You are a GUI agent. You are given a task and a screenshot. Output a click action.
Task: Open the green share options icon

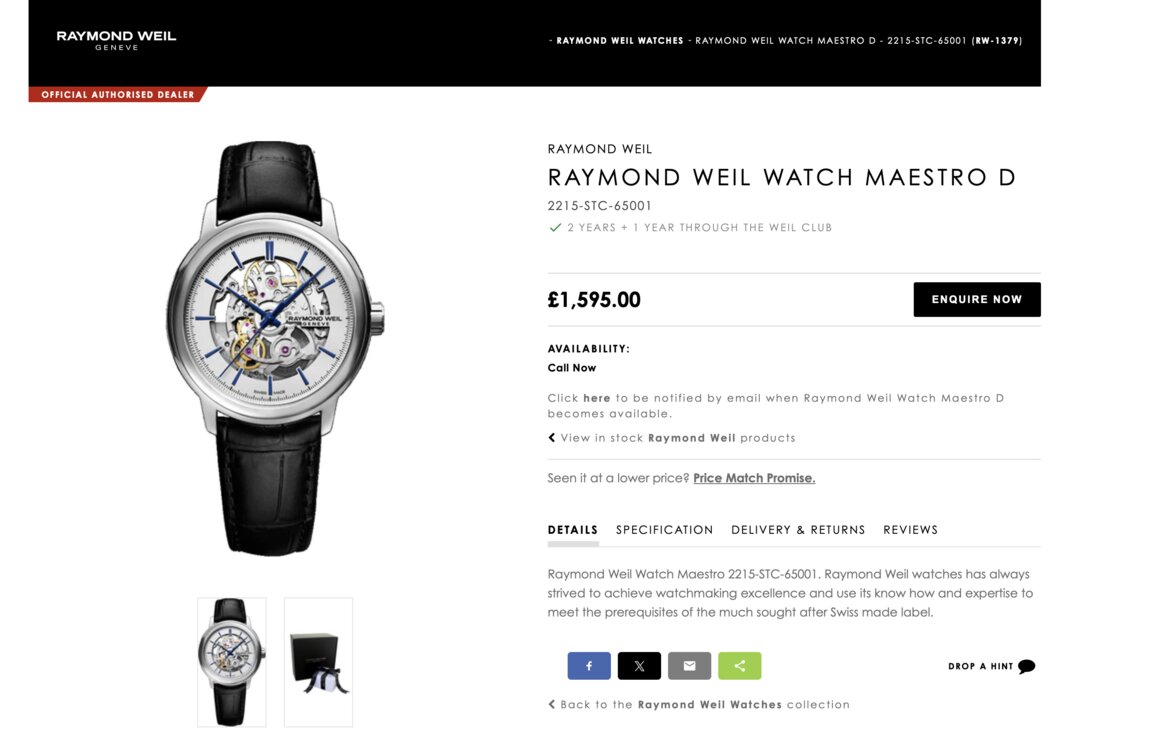[x=739, y=666]
